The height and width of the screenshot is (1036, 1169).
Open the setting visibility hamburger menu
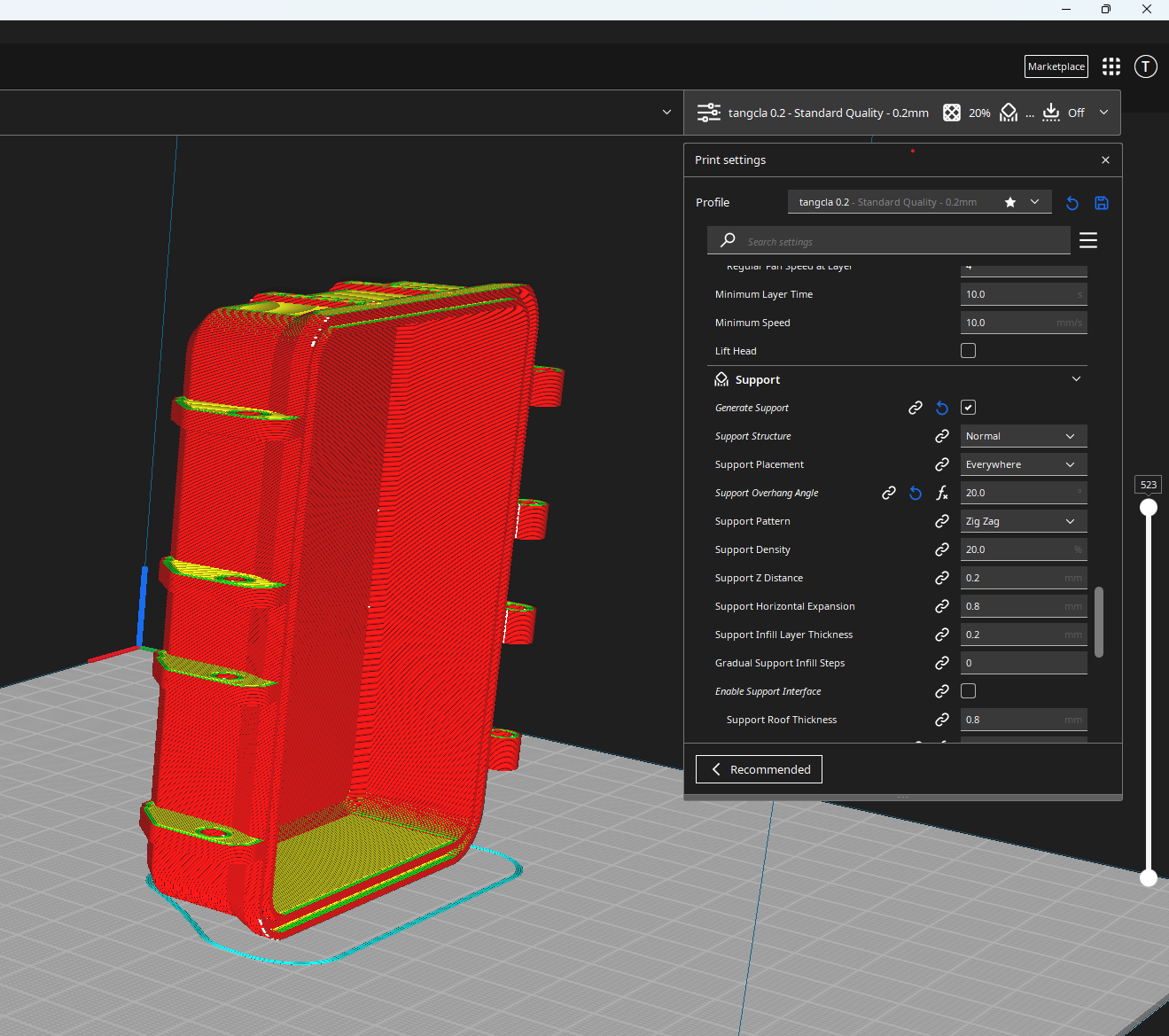pyautogui.click(x=1088, y=240)
